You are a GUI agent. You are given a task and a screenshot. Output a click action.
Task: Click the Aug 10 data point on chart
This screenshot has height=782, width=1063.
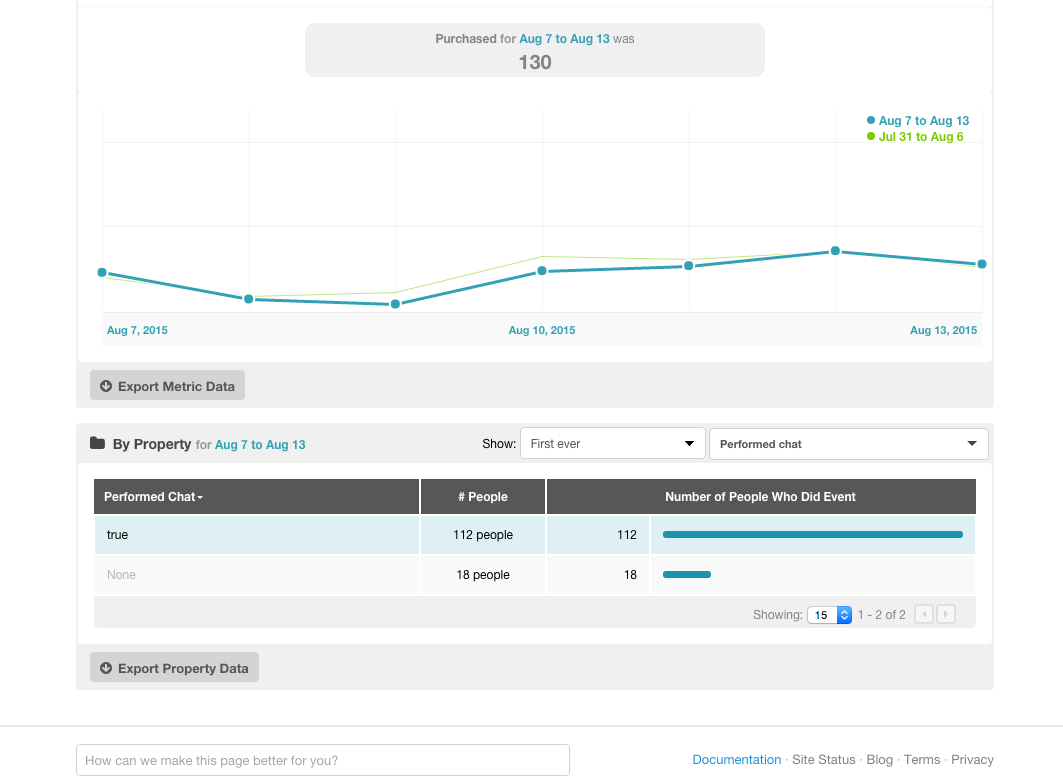542,271
